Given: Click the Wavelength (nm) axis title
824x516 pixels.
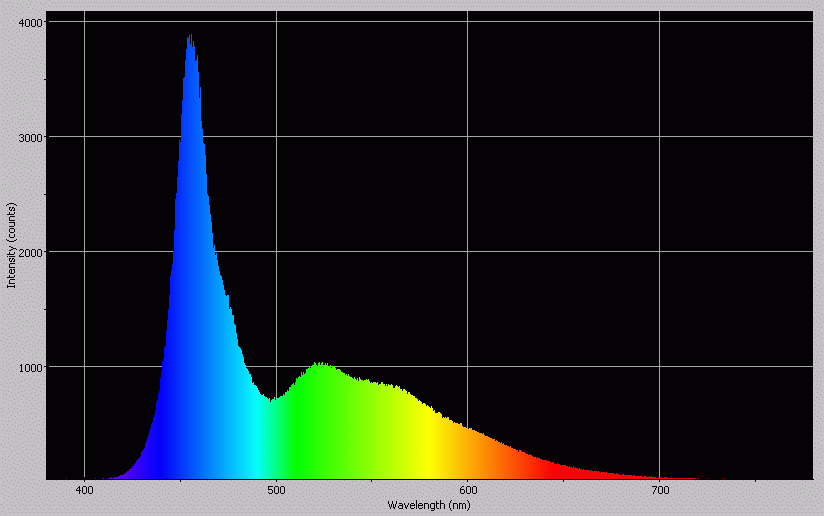Looking at the screenshot, I should pos(429,505).
